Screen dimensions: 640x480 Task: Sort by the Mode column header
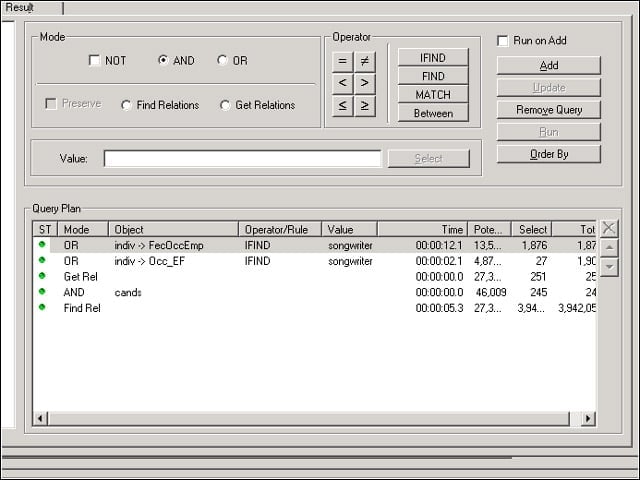pyautogui.click(x=83, y=229)
